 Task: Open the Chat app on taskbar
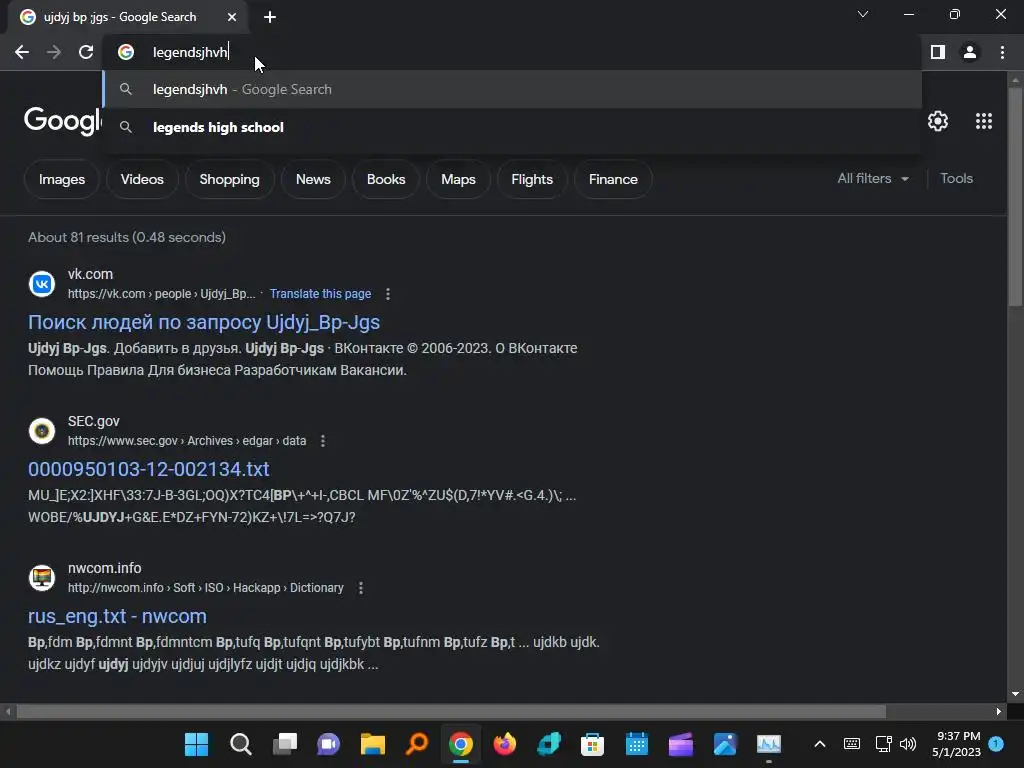[328, 744]
